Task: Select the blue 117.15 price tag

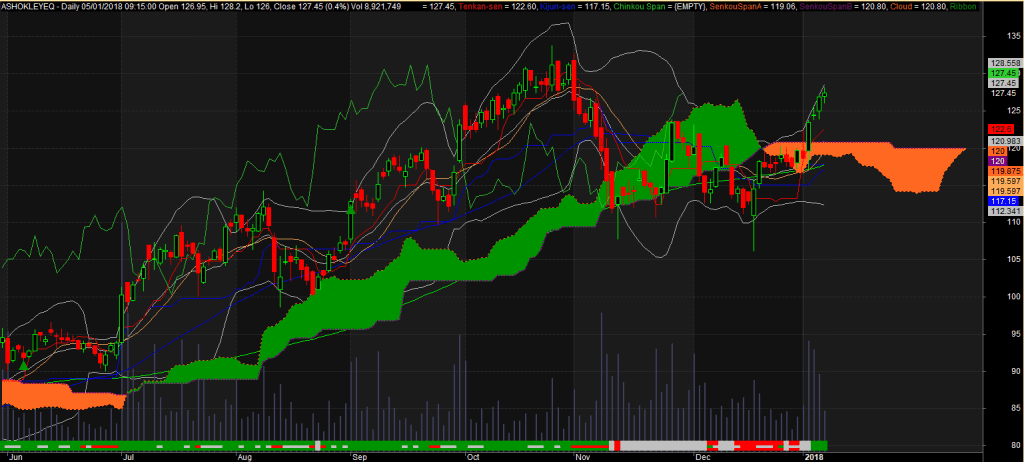Action: pos(1003,201)
